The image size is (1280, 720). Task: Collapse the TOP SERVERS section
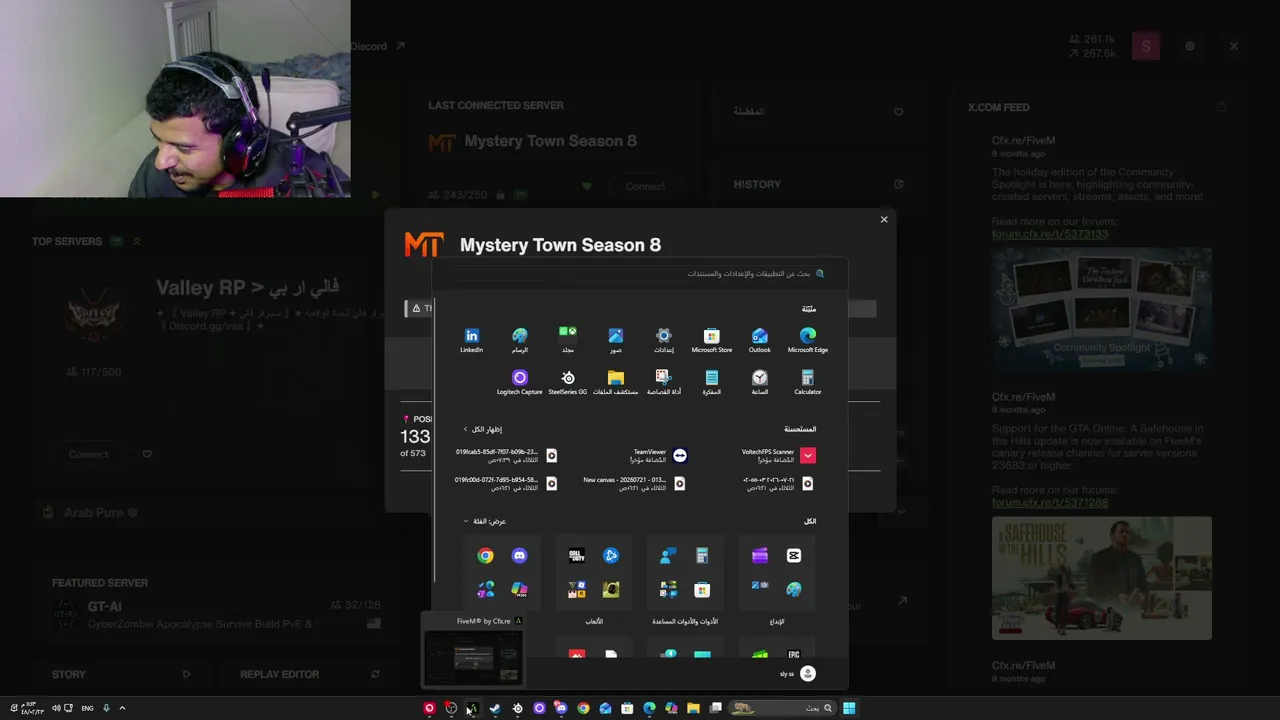(x=136, y=241)
